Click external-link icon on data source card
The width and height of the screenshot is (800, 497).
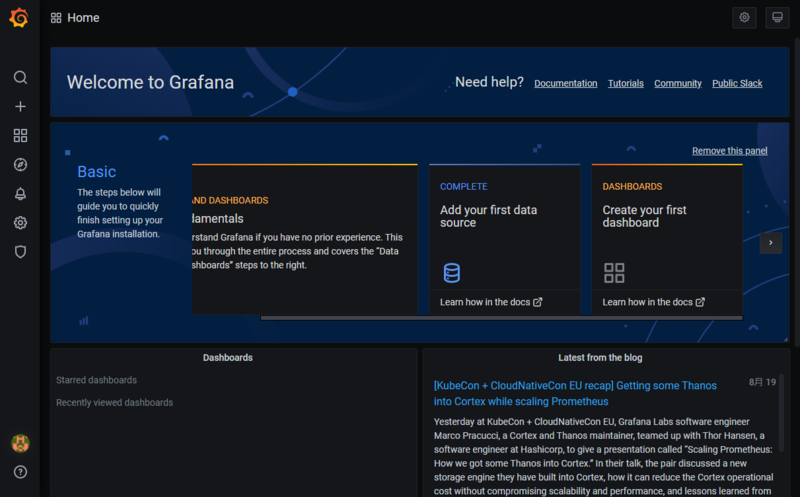(537, 302)
